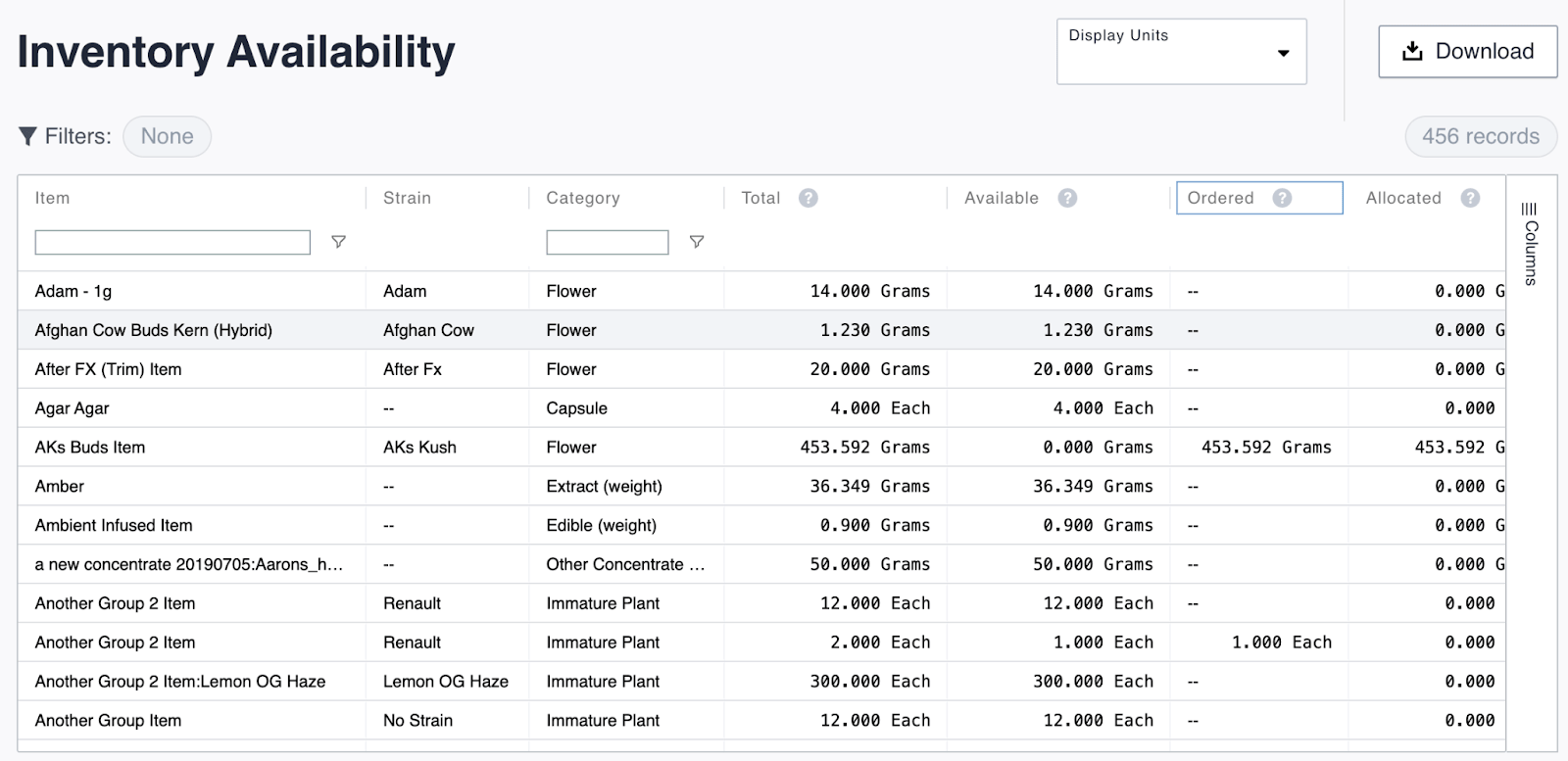
Task: Click the funnel icon beside Filters label
Action: (x=28, y=136)
